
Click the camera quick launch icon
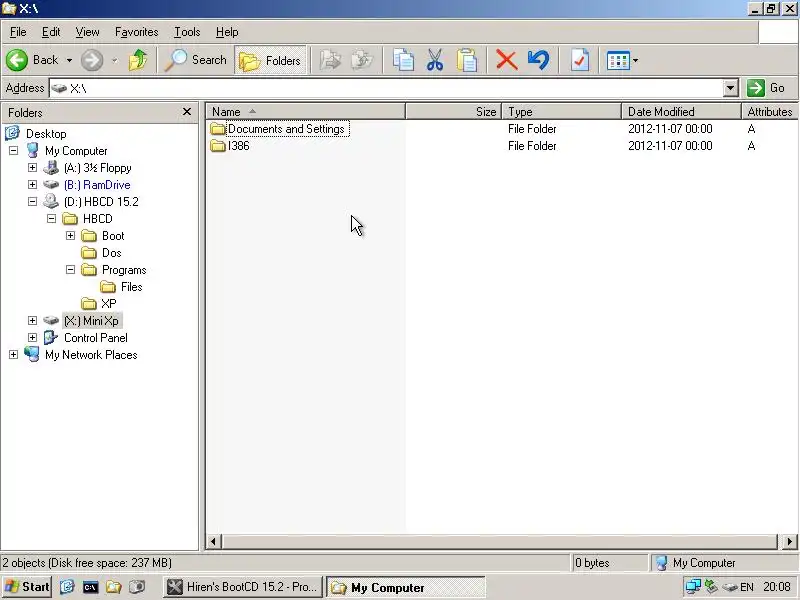tap(137, 587)
